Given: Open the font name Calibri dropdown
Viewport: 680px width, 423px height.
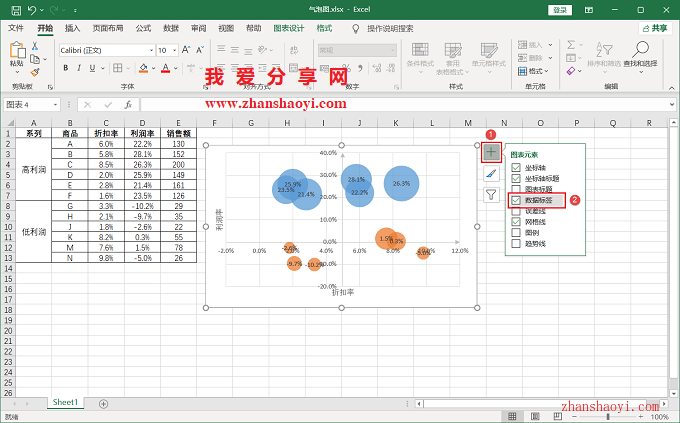Looking at the screenshot, I should coord(151,50).
